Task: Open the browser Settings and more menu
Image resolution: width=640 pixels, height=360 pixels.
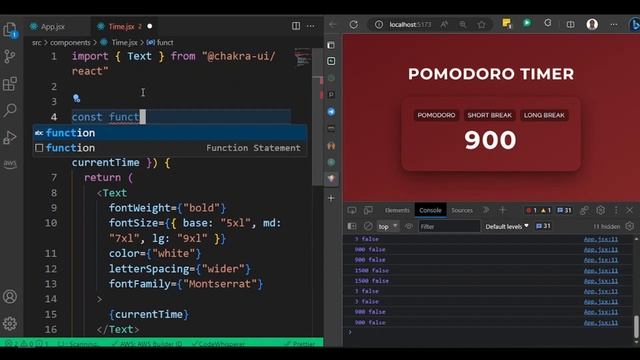Action: pyautogui.click(x=614, y=24)
